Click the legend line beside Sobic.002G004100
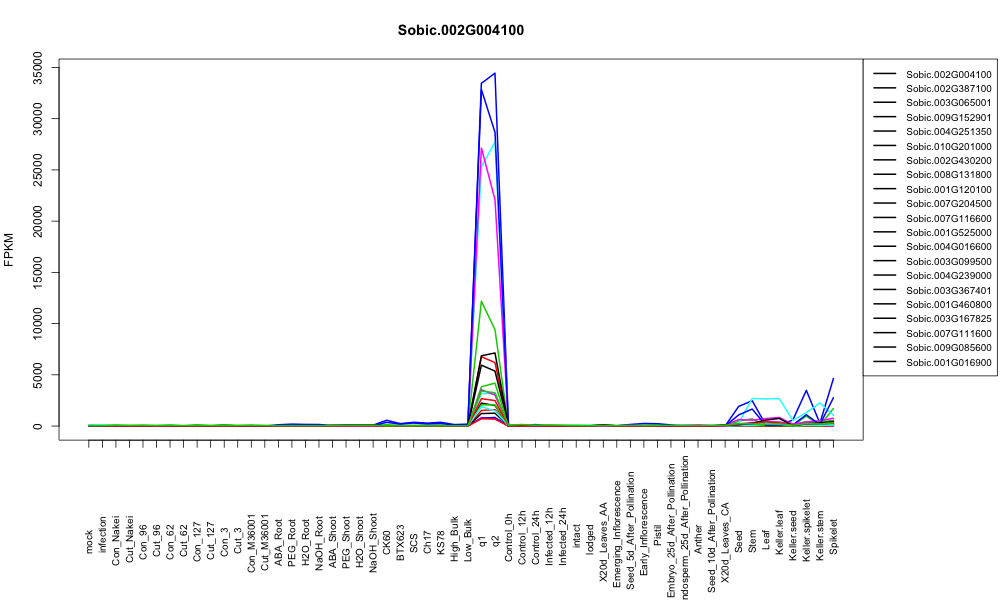The height and width of the screenshot is (600, 1000). [885, 74]
